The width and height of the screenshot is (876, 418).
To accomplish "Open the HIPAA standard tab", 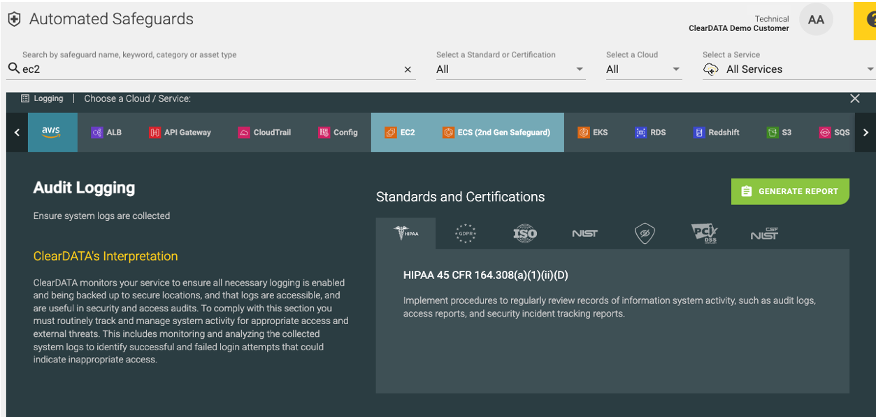I will 406,234.
